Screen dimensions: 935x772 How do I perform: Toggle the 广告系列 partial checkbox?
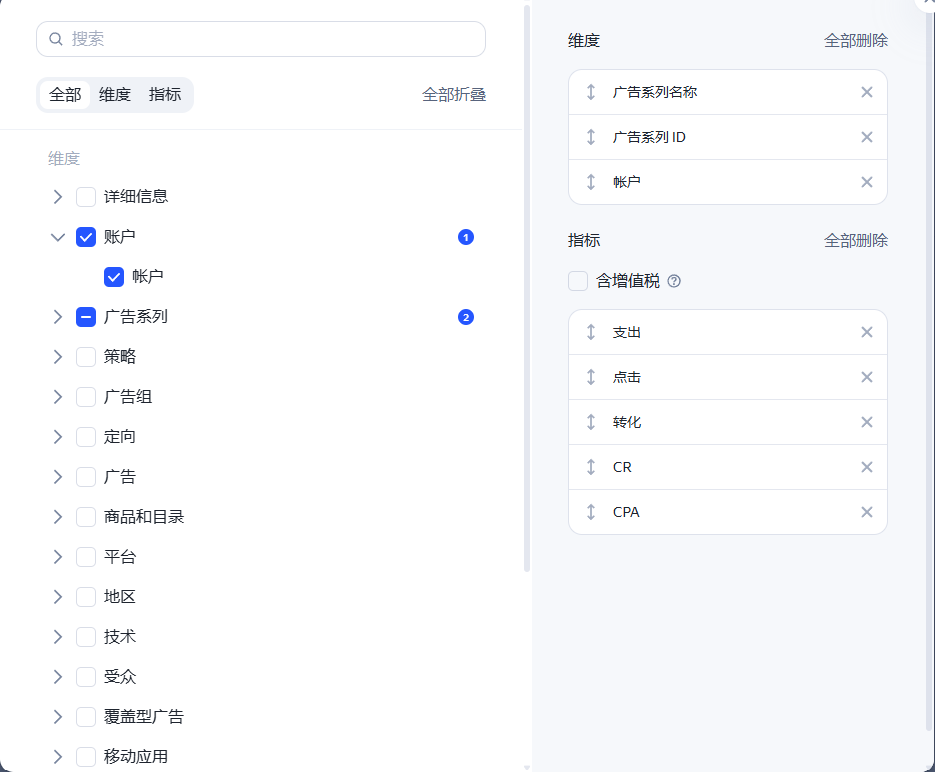click(x=86, y=317)
